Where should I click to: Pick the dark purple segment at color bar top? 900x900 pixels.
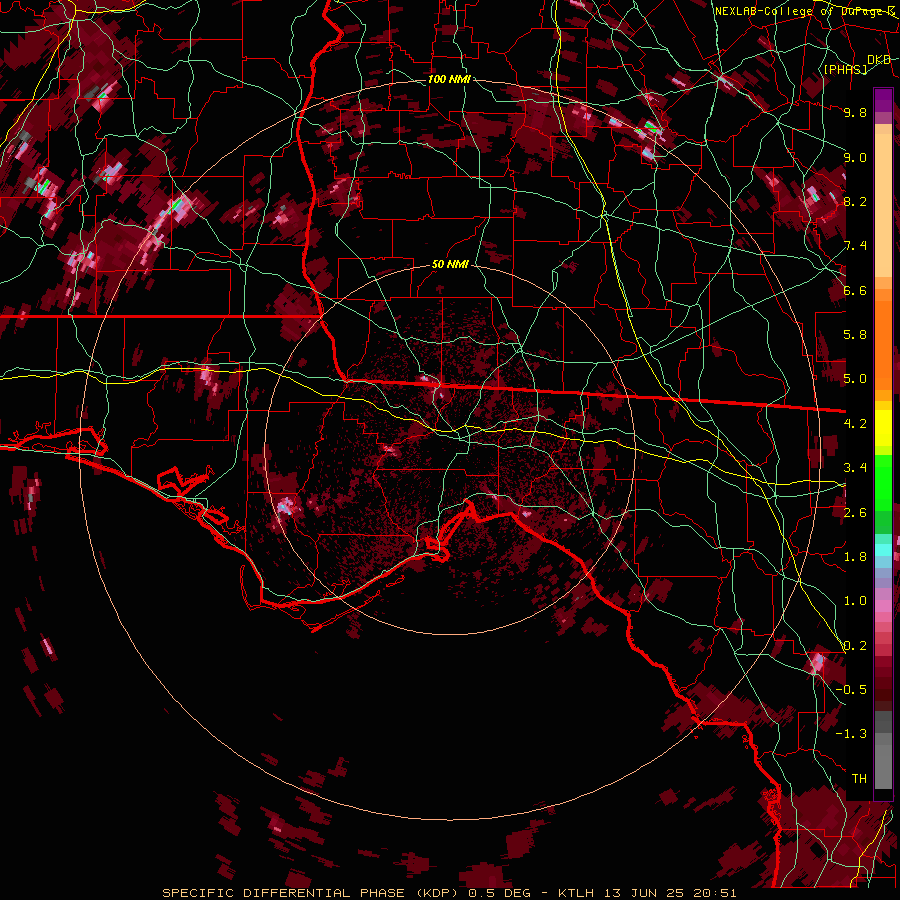click(x=883, y=100)
